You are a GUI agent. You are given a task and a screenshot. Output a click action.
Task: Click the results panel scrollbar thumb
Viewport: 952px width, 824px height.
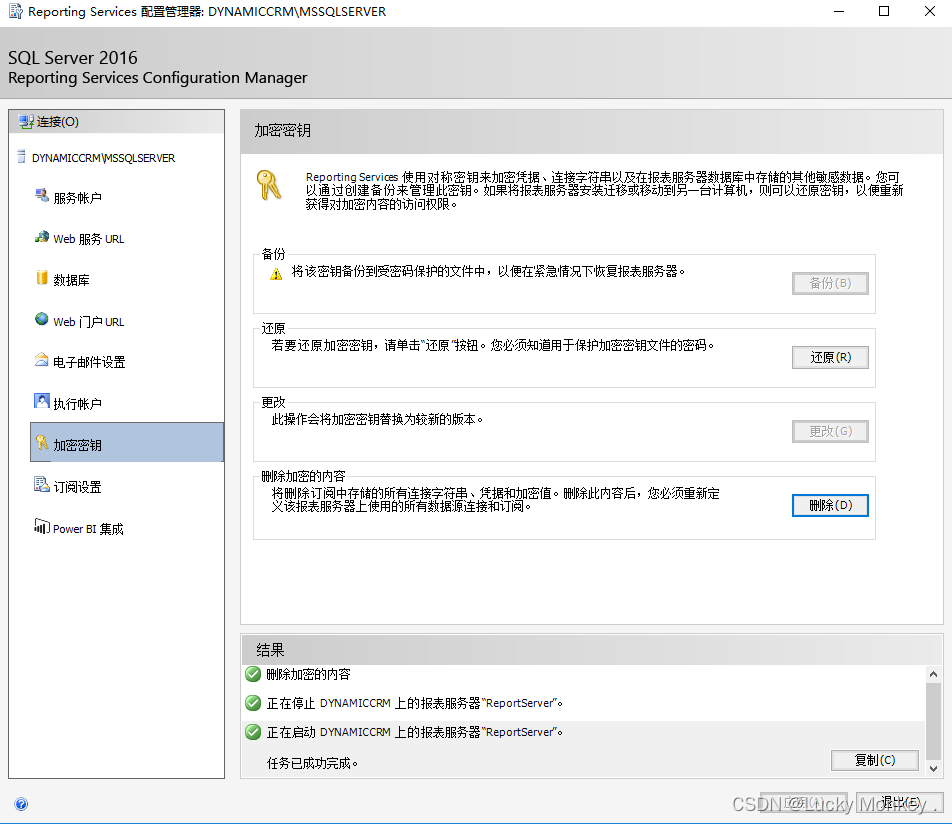933,721
